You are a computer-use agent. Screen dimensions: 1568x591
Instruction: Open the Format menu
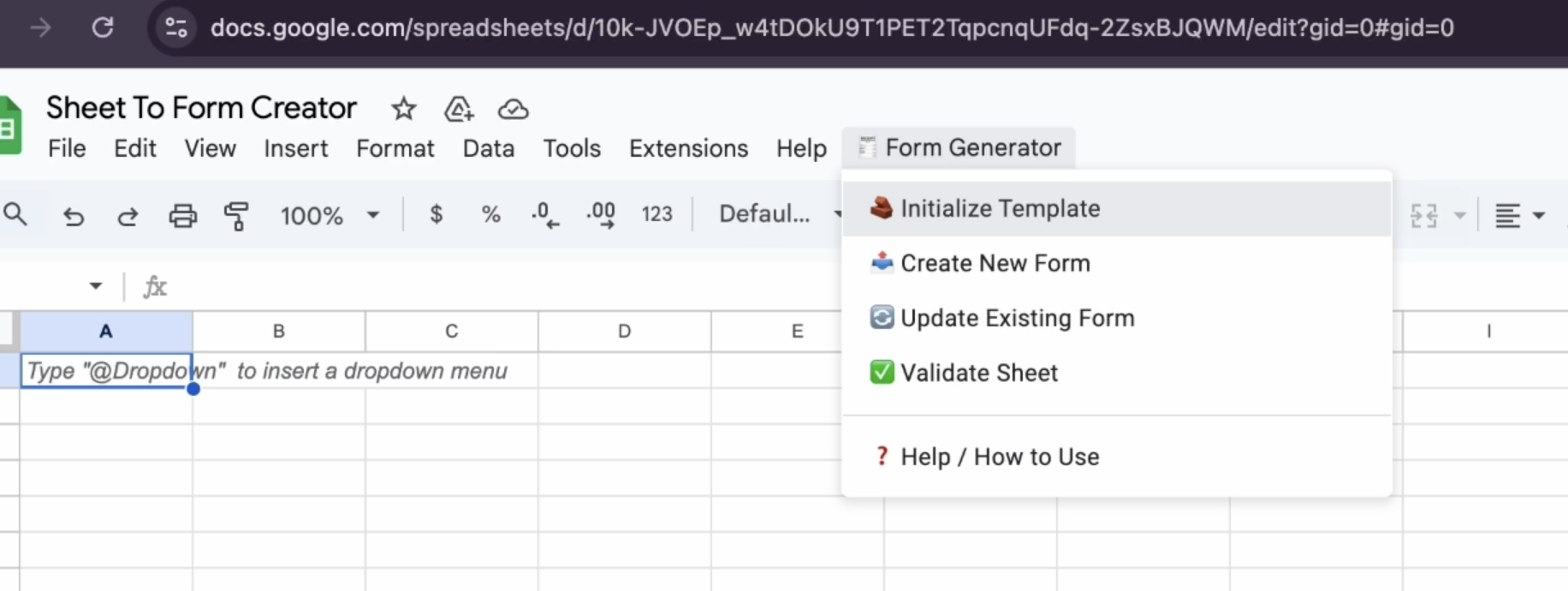(x=395, y=148)
